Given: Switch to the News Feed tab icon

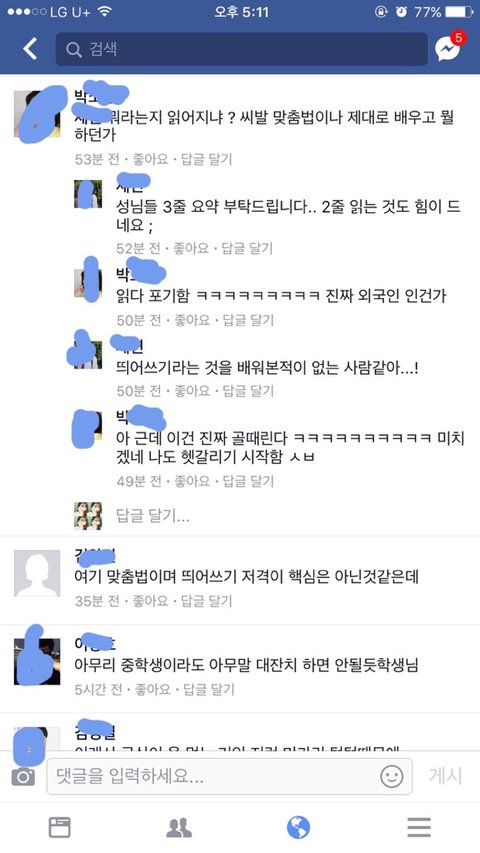Looking at the screenshot, I should pyautogui.click(x=60, y=827).
